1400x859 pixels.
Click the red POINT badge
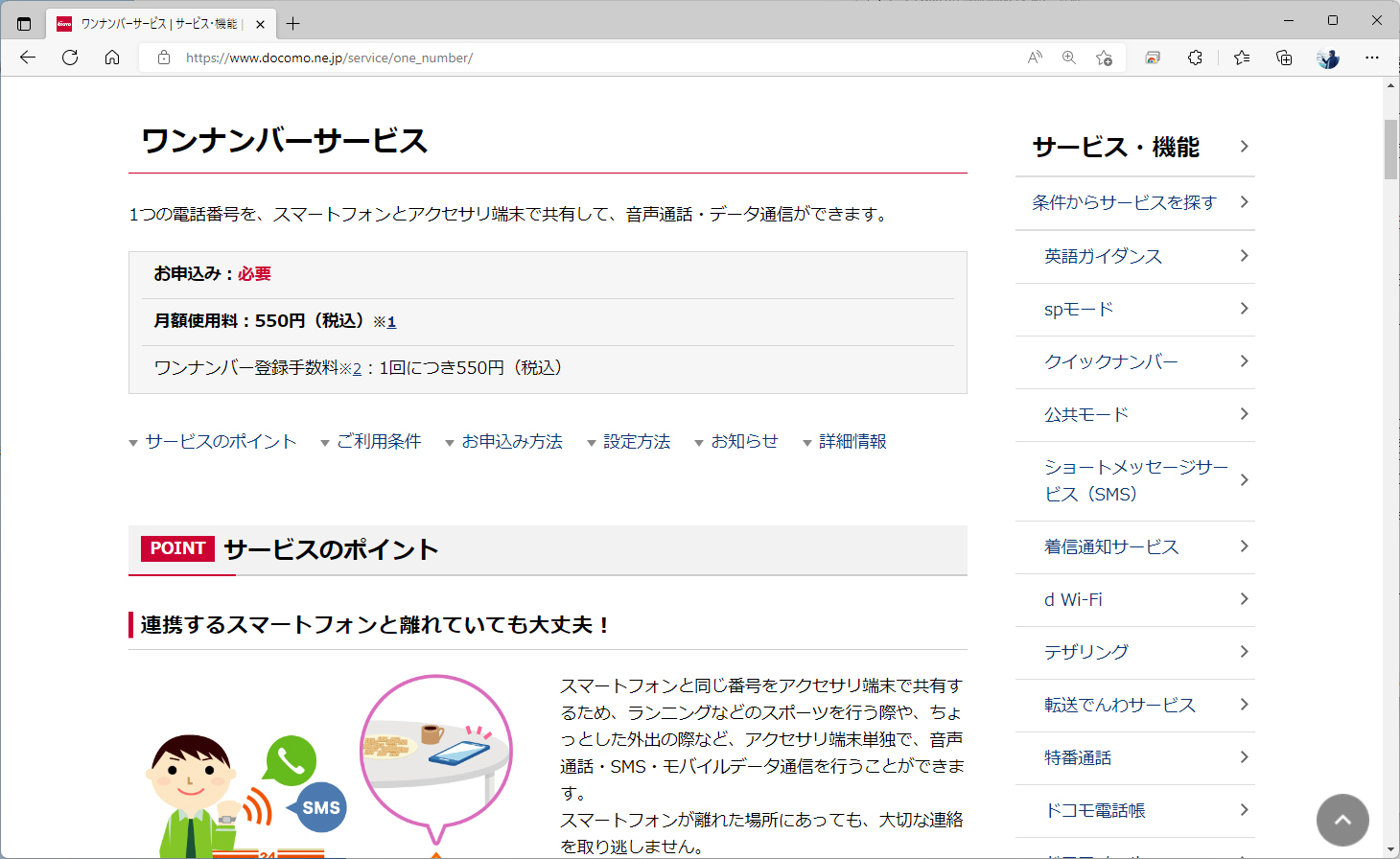(x=177, y=548)
